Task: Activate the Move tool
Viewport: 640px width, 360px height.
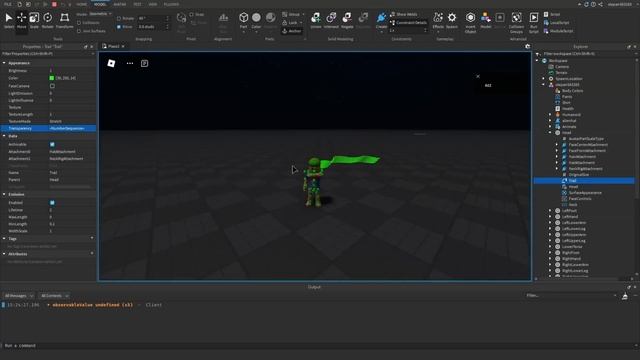Action: 21,20
